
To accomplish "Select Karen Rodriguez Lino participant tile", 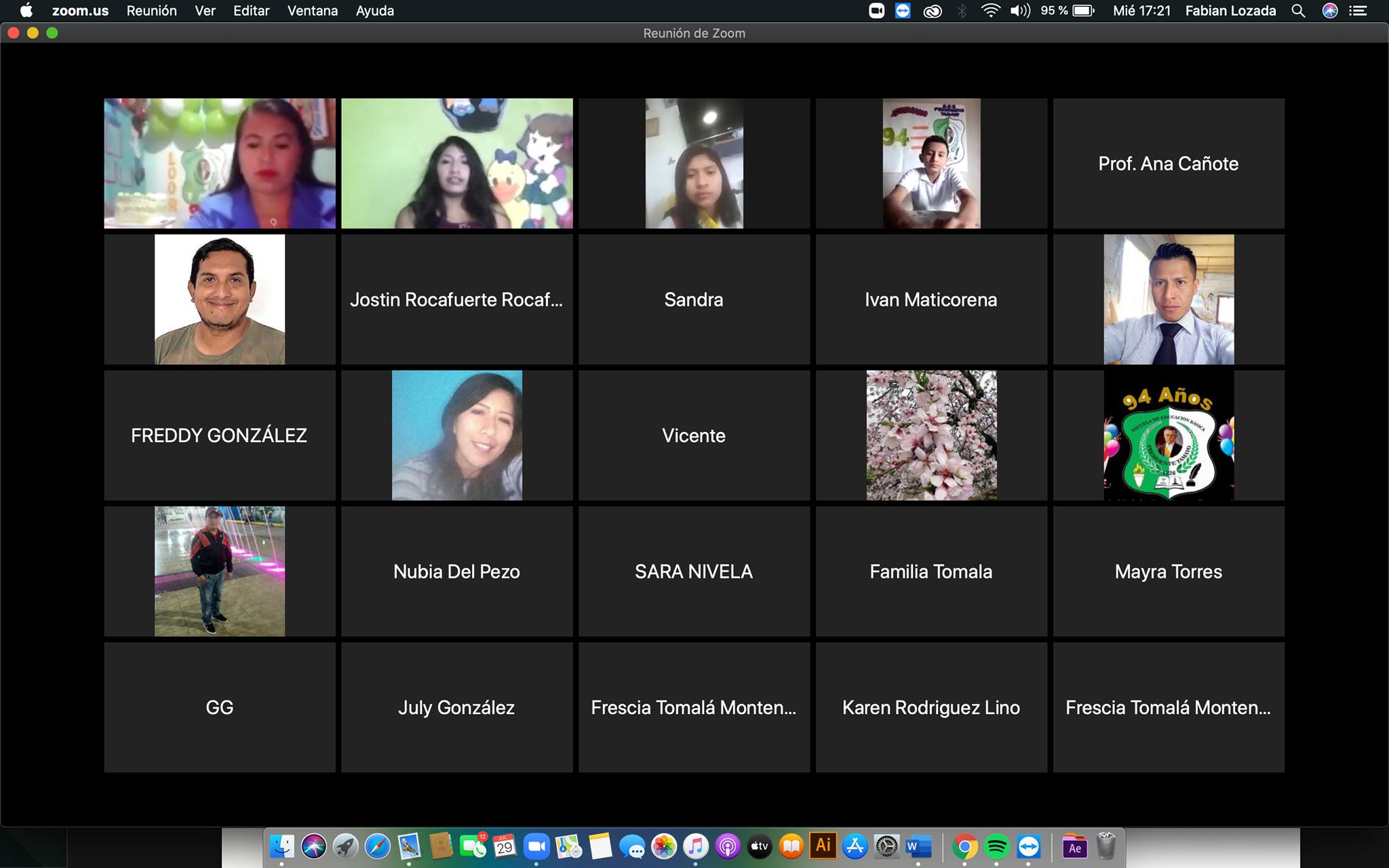I will tap(931, 707).
